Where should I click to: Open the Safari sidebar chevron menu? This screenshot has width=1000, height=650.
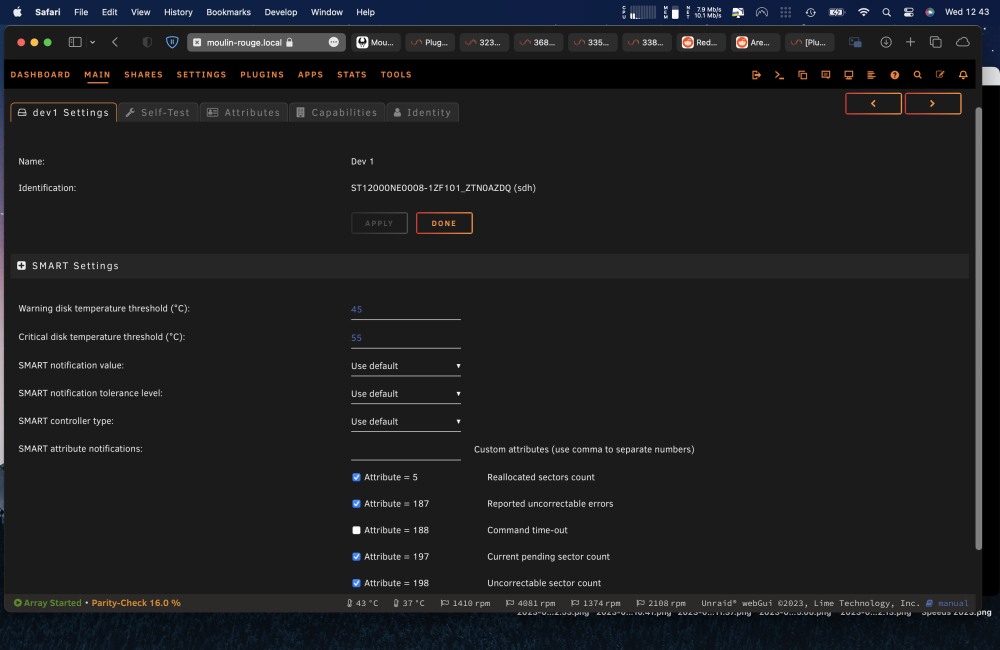click(x=92, y=42)
